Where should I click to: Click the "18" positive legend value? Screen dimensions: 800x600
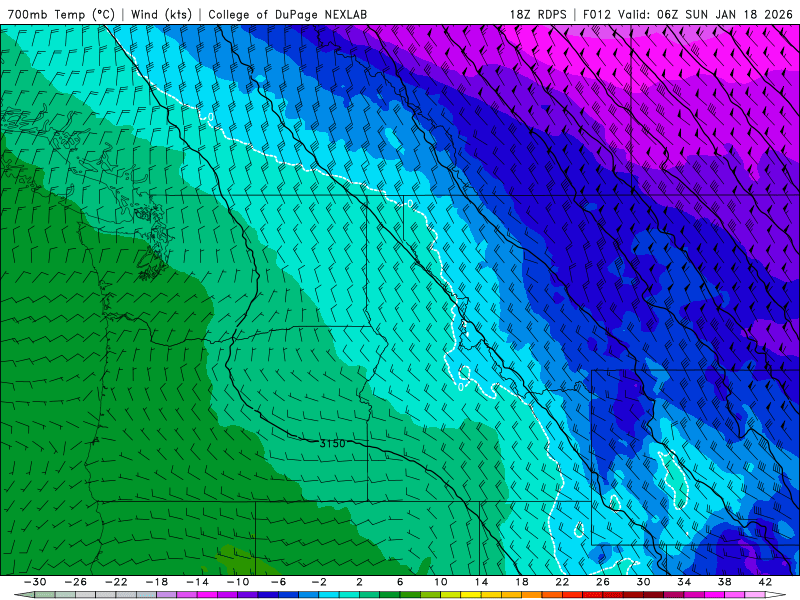522,582
